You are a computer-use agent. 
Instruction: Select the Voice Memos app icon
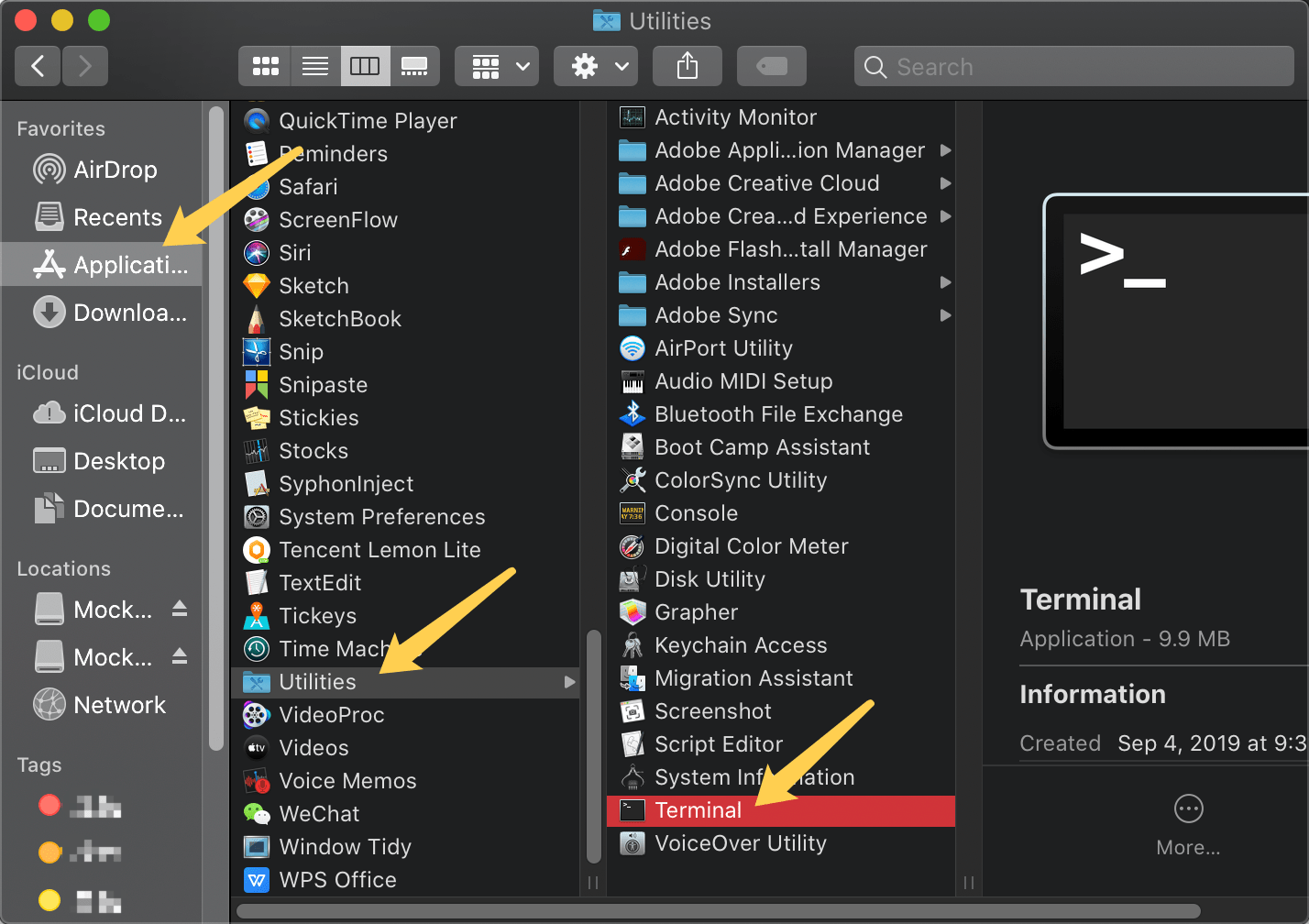point(257,781)
